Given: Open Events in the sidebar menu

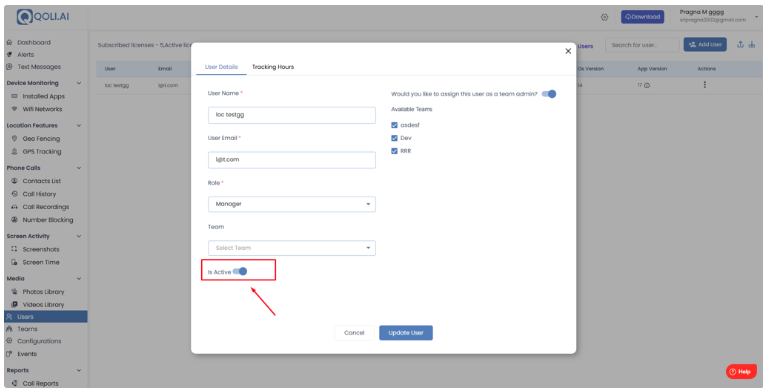Looking at the screenshot, I should (27, 354).
